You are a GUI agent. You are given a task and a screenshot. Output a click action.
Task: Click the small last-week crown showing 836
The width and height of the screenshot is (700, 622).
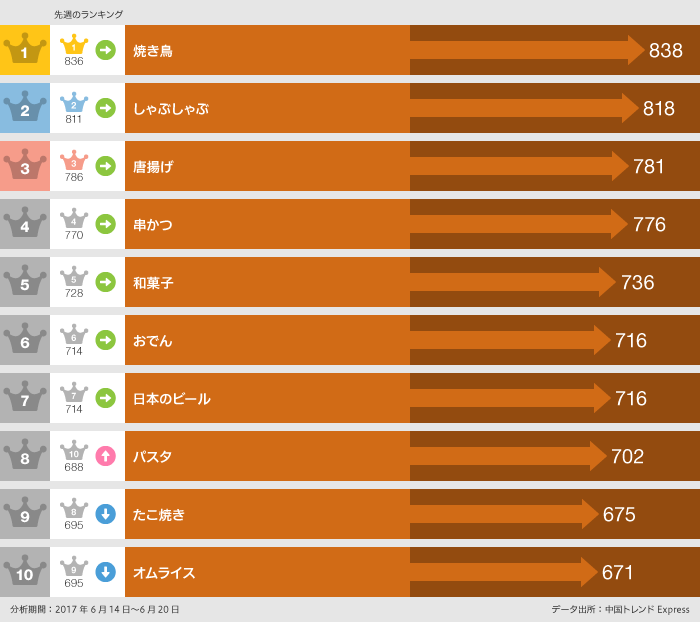(74, 46)
